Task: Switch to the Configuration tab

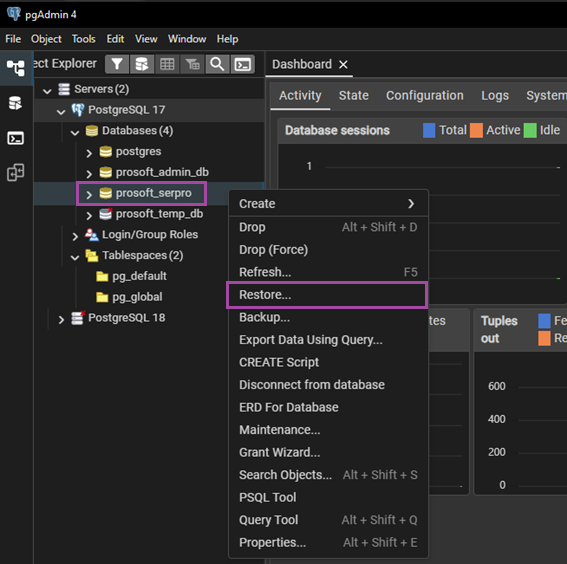Action: point(425,95)
